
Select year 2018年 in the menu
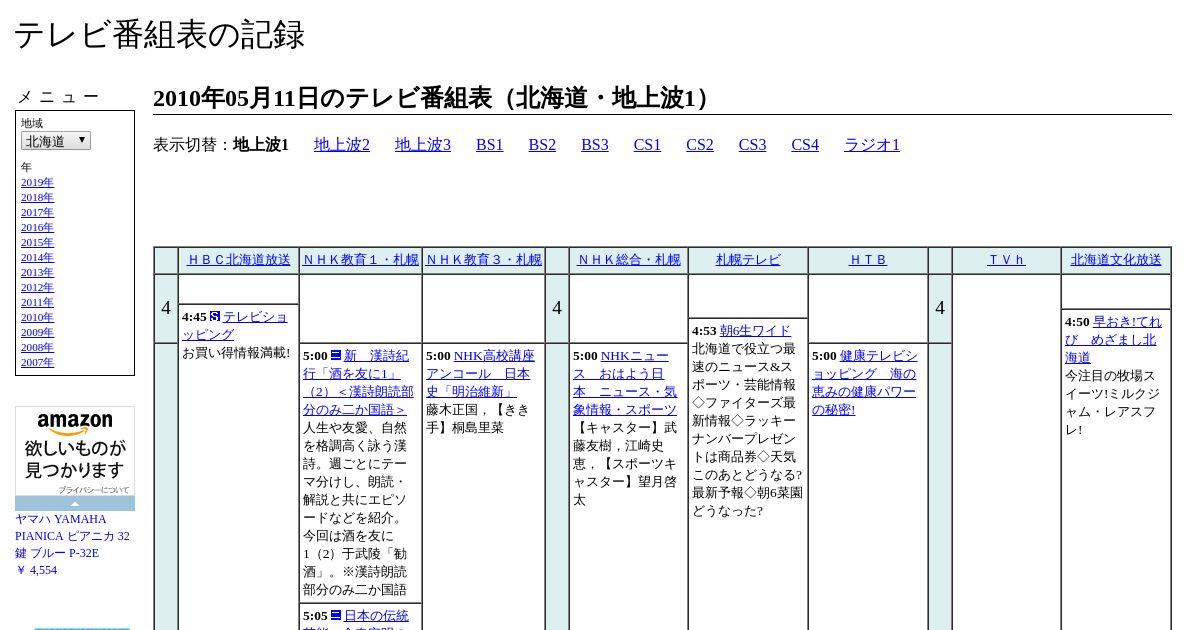pos(37,197)
